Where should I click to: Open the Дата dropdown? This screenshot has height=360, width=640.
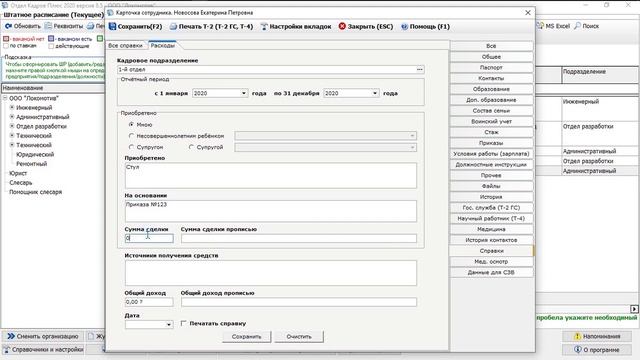169,324
